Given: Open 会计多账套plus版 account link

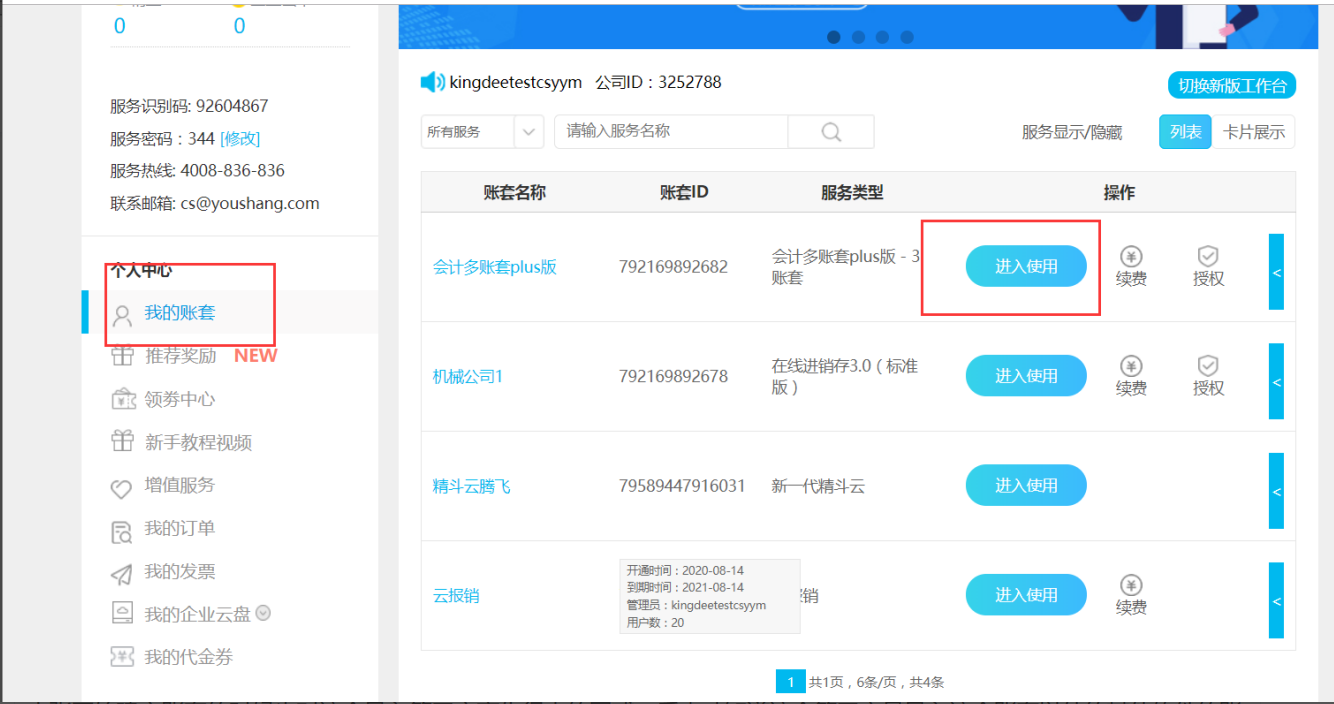Looking at the screenshot, I should click(495, 267).
